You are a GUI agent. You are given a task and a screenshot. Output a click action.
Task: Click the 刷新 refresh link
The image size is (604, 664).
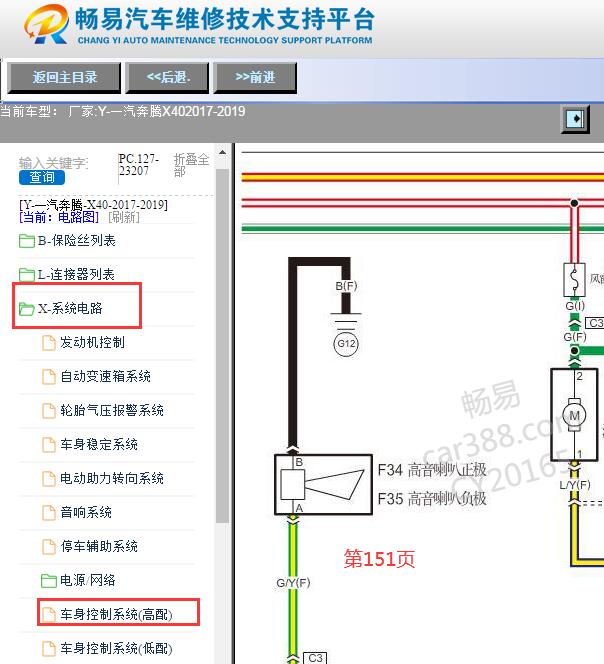pos(124,217)
